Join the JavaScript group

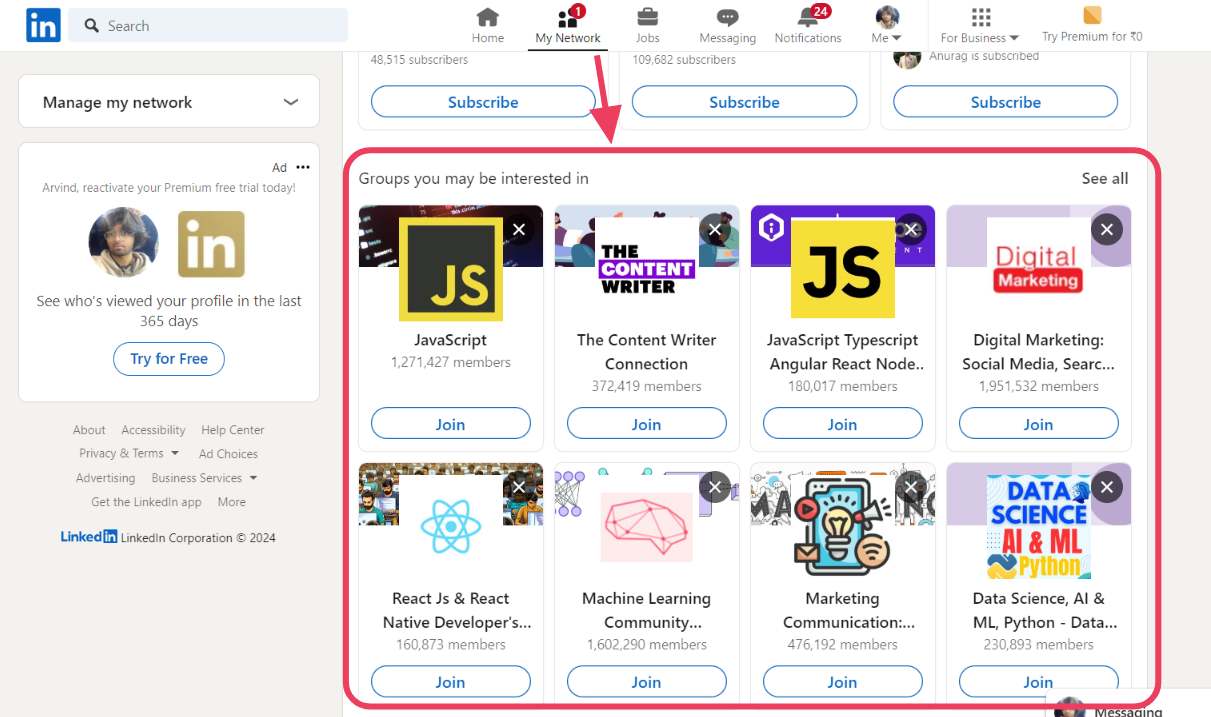tap(450, 424)
